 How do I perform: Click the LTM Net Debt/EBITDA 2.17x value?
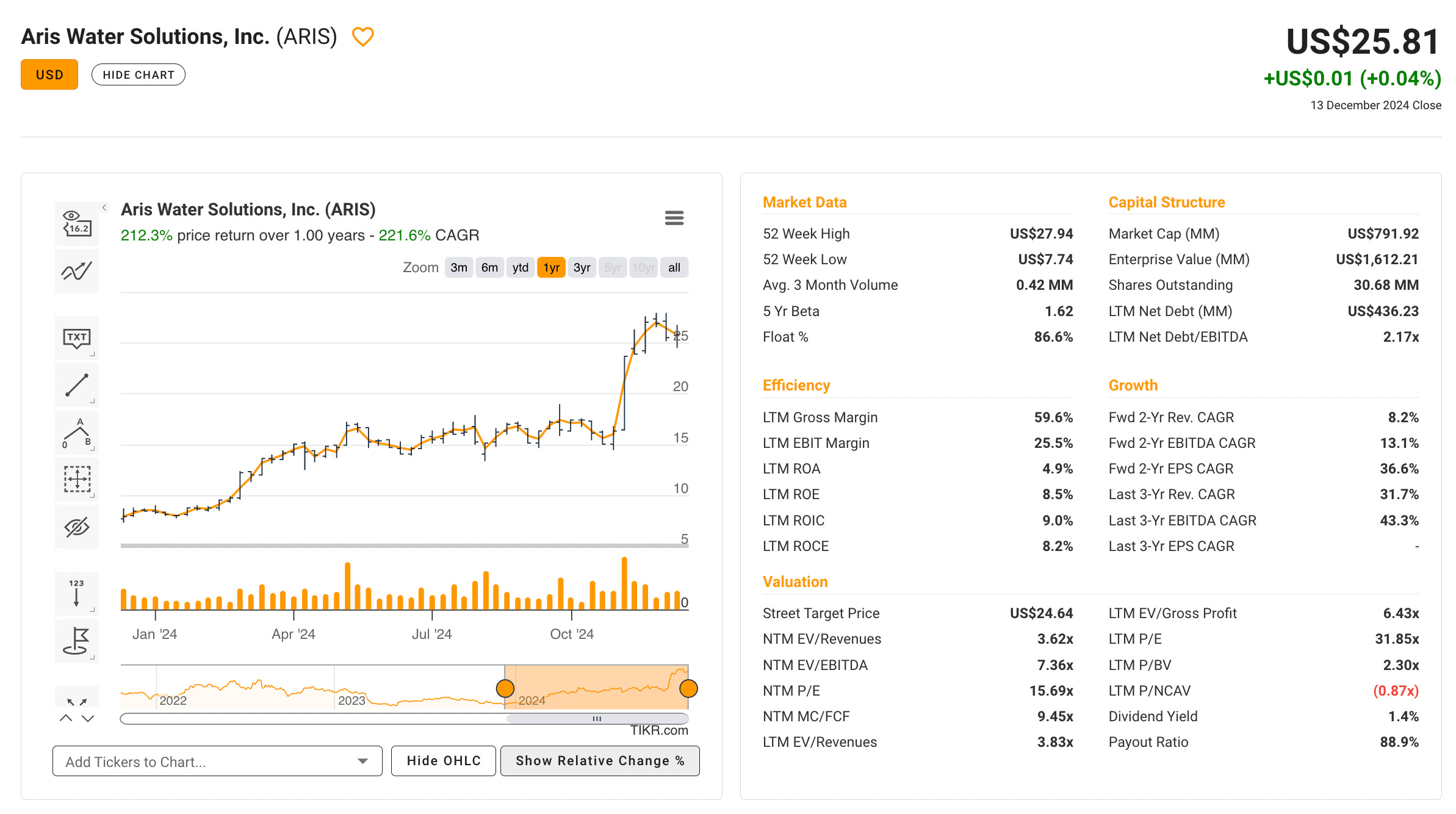pyautogui.click(x=1400, y=337)
